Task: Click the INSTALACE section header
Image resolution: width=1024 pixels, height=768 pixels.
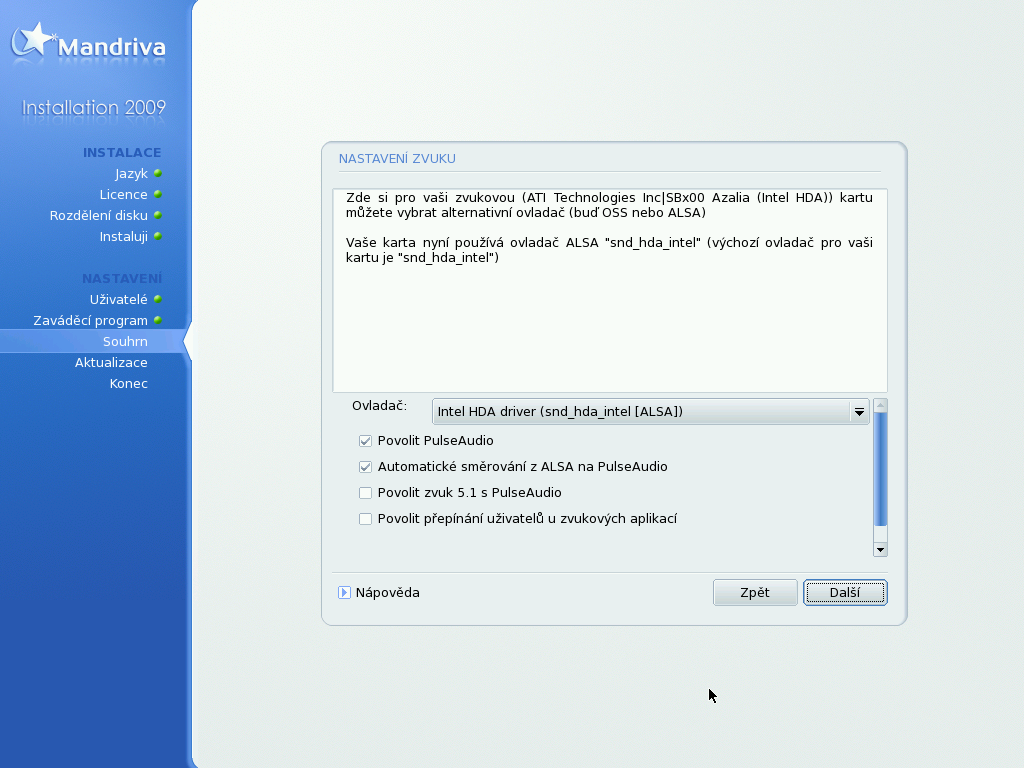Action: (122, 153)
